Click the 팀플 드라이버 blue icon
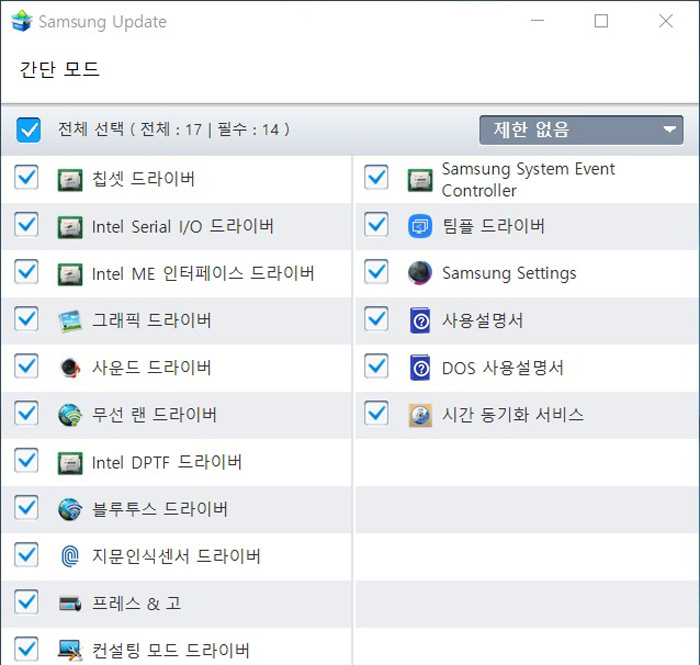 tap(419, 226)
